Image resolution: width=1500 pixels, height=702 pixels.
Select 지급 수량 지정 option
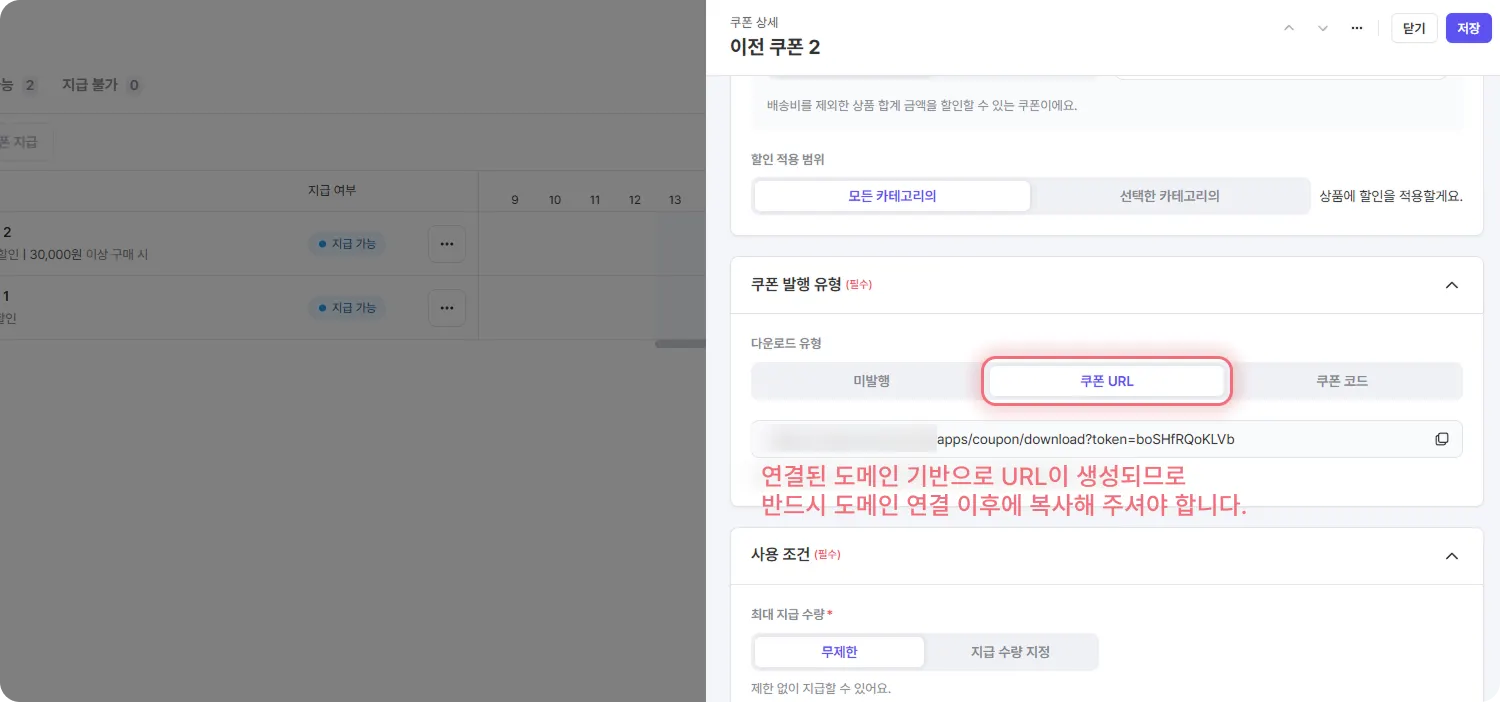[1010, 652]
